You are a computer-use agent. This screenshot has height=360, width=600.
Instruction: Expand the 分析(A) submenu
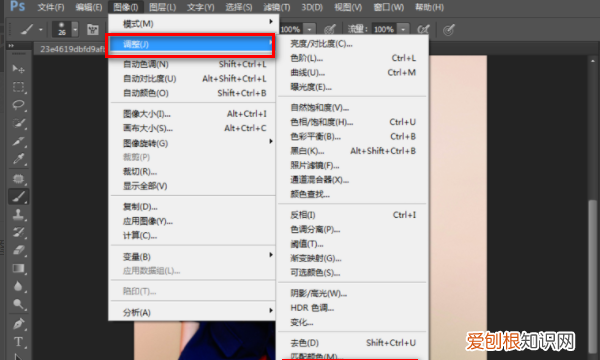tap(194, 313)
